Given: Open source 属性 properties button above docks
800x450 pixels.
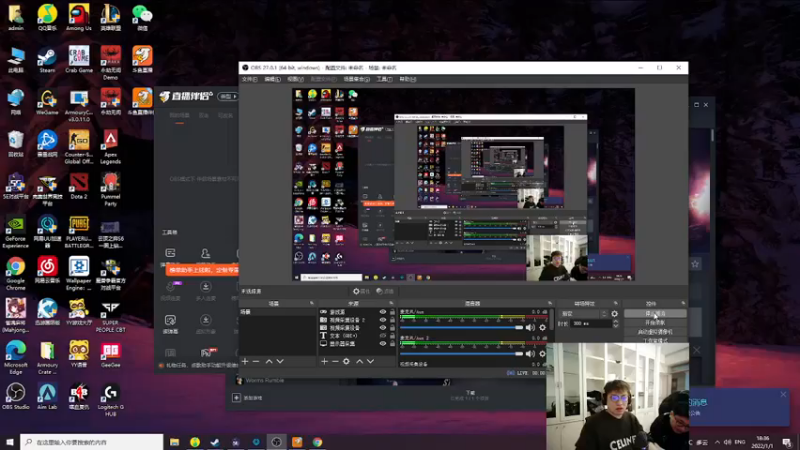Looking at the screenshot, I should pos(361,291).
